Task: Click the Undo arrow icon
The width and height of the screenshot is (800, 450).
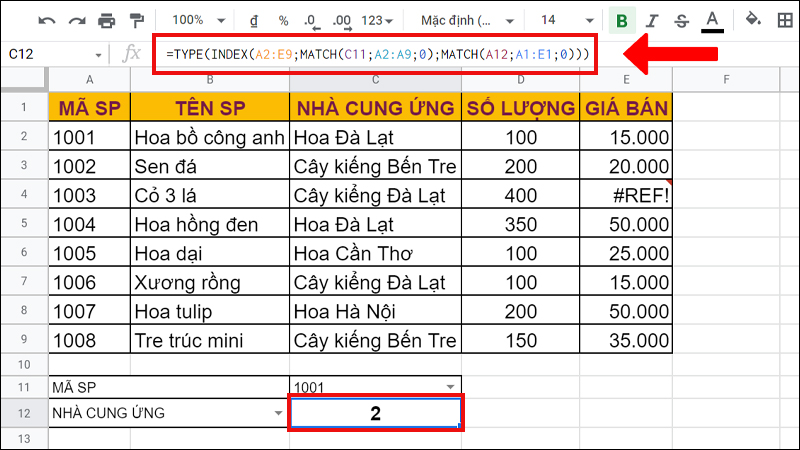Action: coord(47,19)
